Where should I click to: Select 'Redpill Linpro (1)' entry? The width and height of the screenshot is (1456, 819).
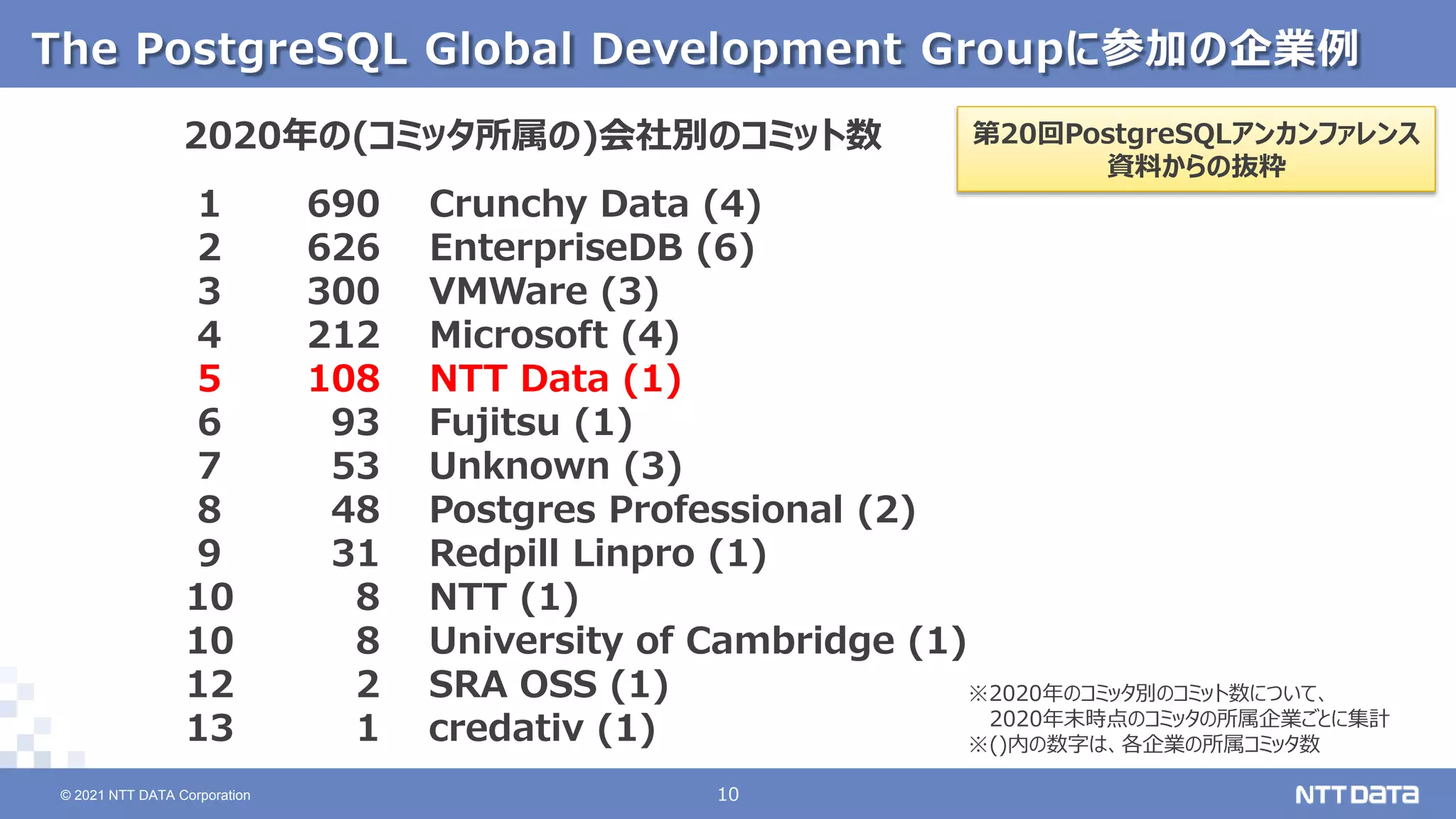pyautogui.click(x=598, y=554)
